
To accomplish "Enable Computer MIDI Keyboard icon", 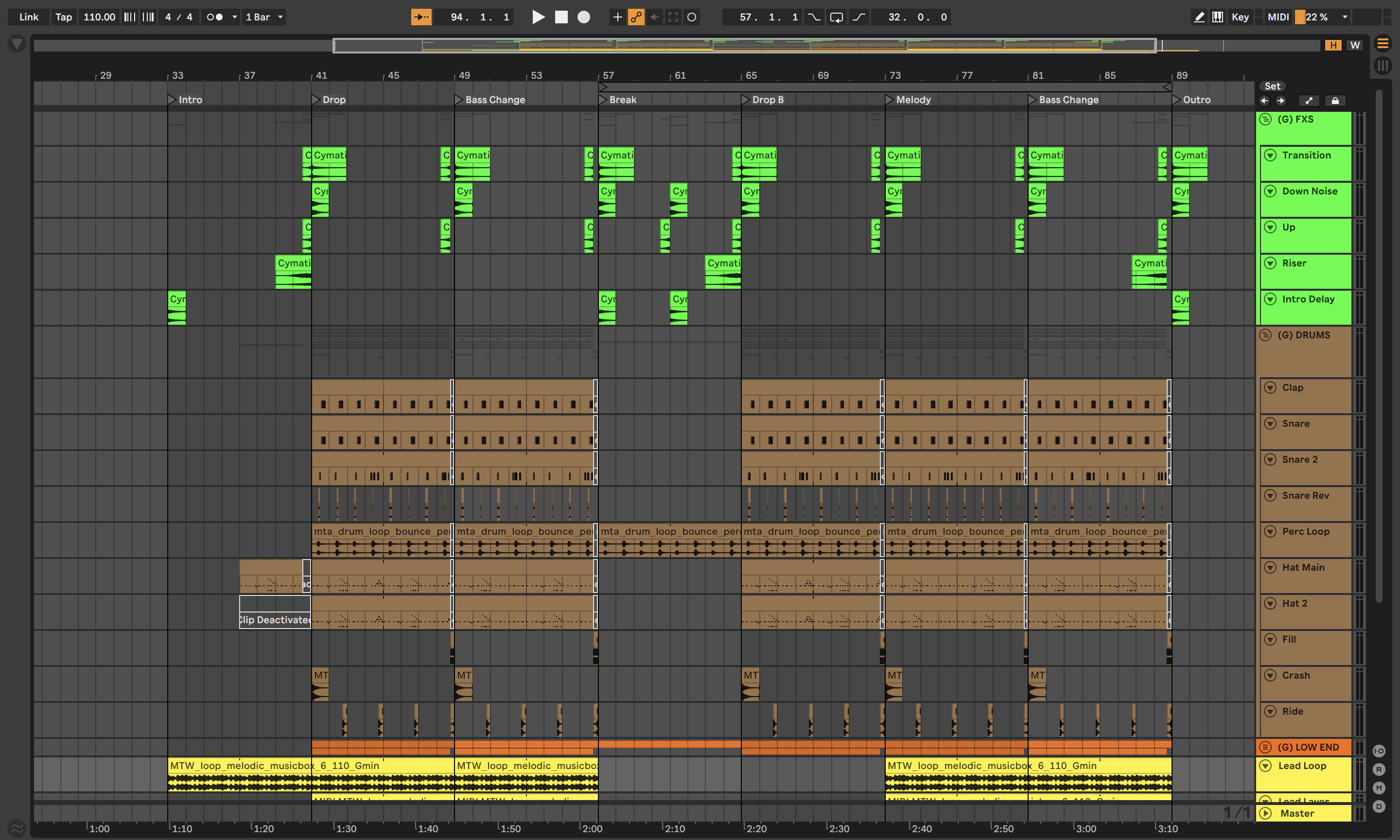I will point(1217,17).
